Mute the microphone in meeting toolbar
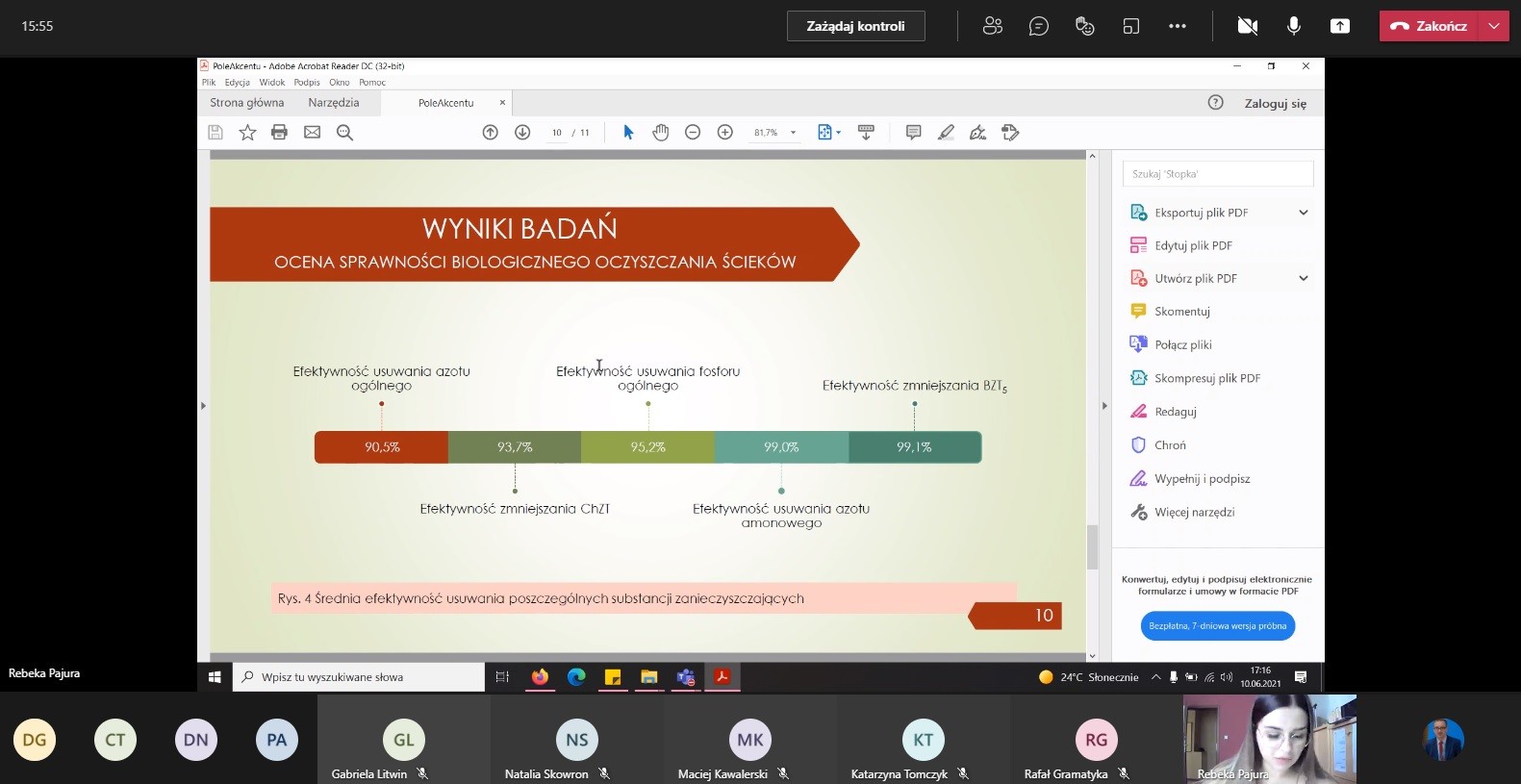Screen dimensions: 1521x784 click(x=1294, y=26)
